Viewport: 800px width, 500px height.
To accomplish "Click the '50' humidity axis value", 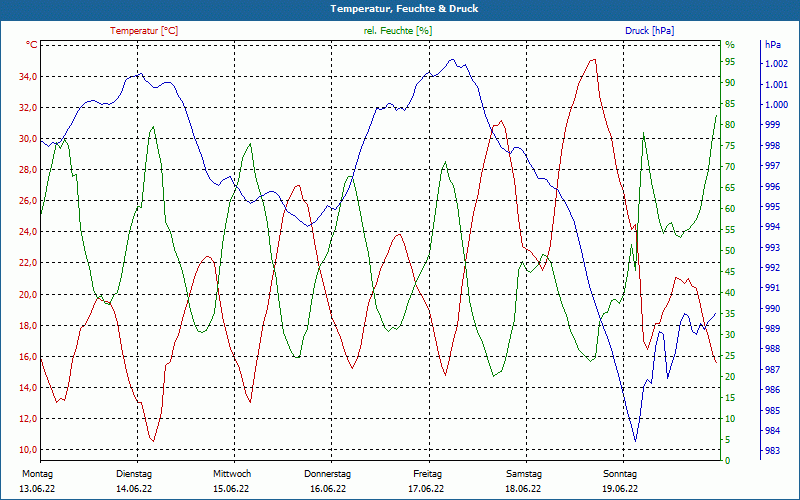I will click(730, 251).
